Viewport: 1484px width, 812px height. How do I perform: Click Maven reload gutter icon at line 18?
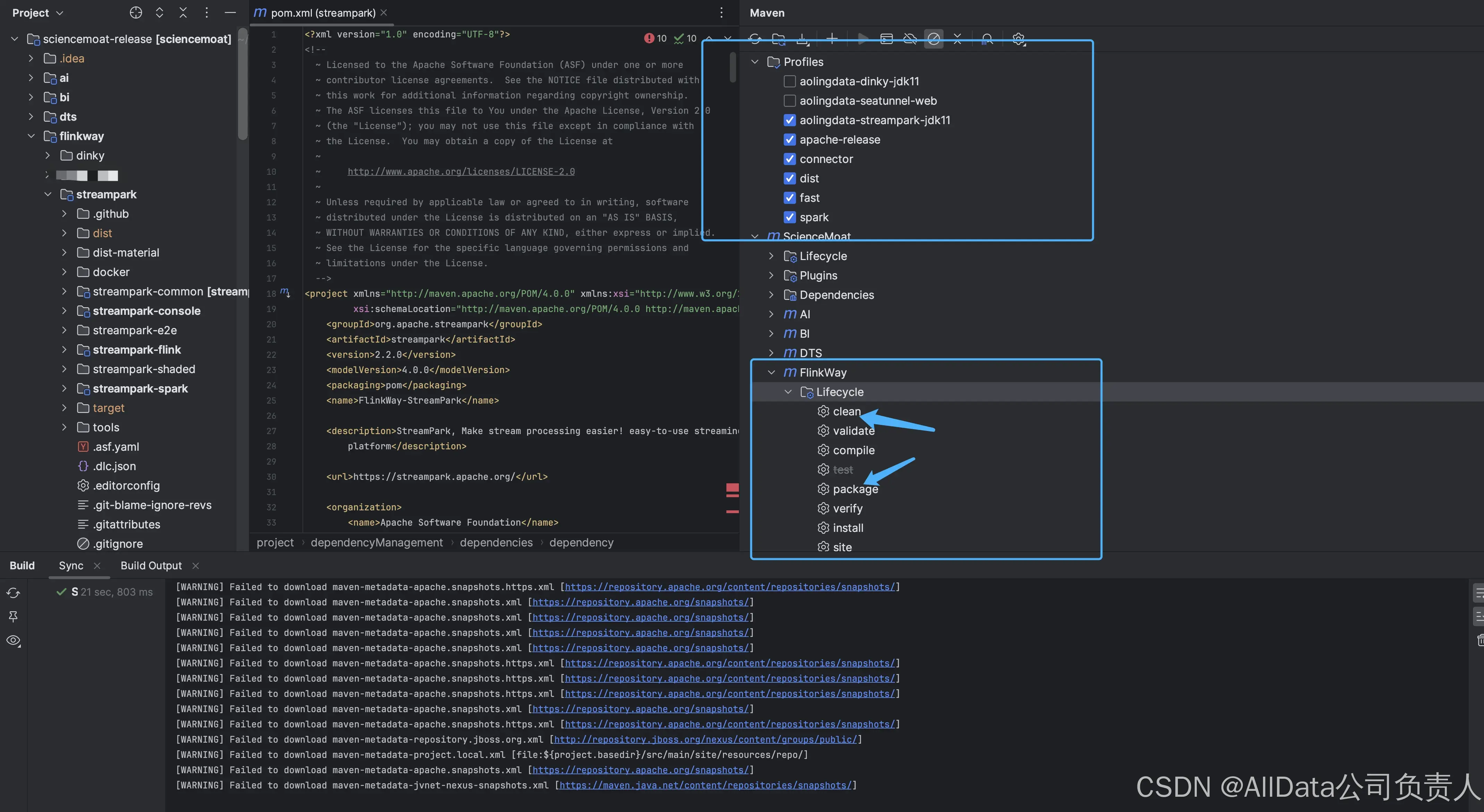285,293
